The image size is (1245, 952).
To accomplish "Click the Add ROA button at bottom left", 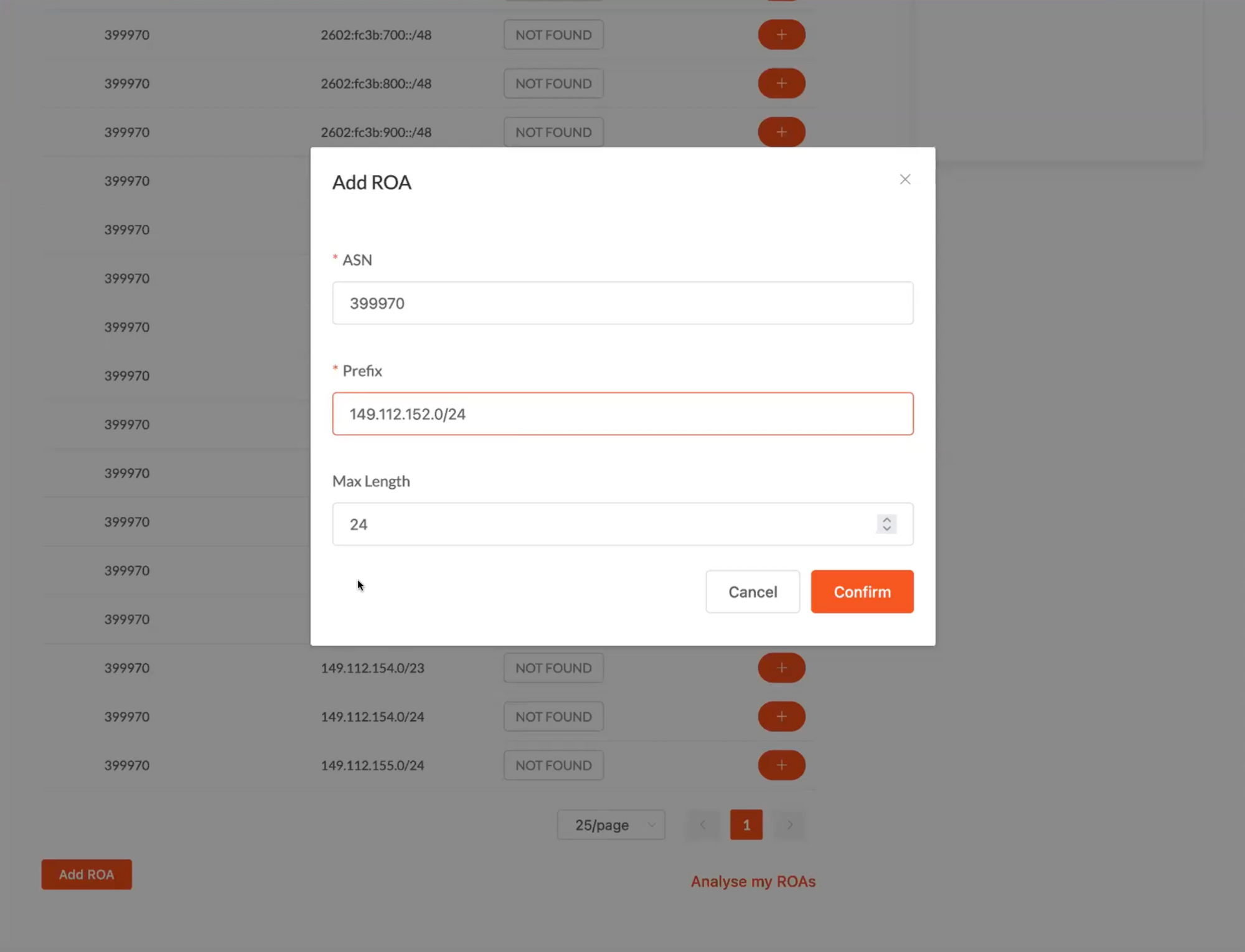I will [87, 874].
